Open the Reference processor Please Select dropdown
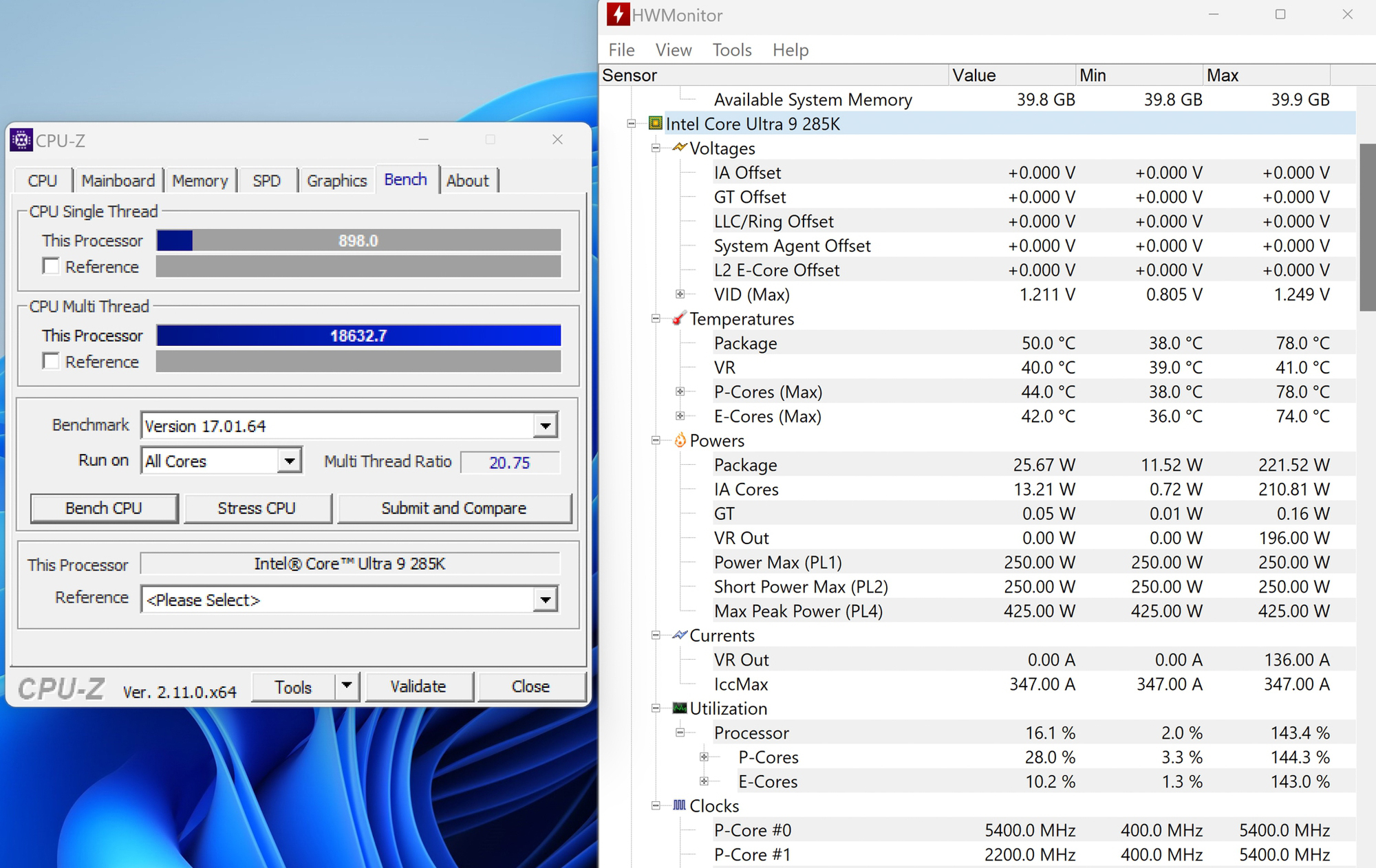This screenshot has width=1376, height=868. (545, 600)
